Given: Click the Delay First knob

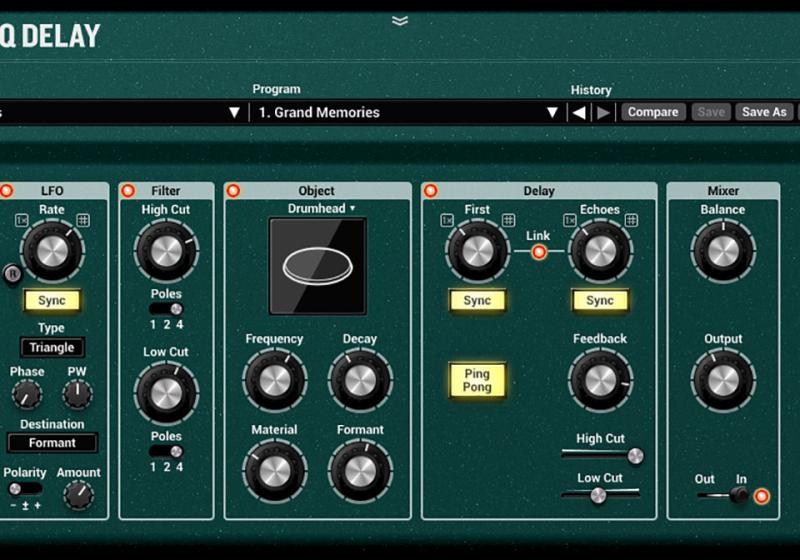Looking at the screenshot, I should 478,251.
